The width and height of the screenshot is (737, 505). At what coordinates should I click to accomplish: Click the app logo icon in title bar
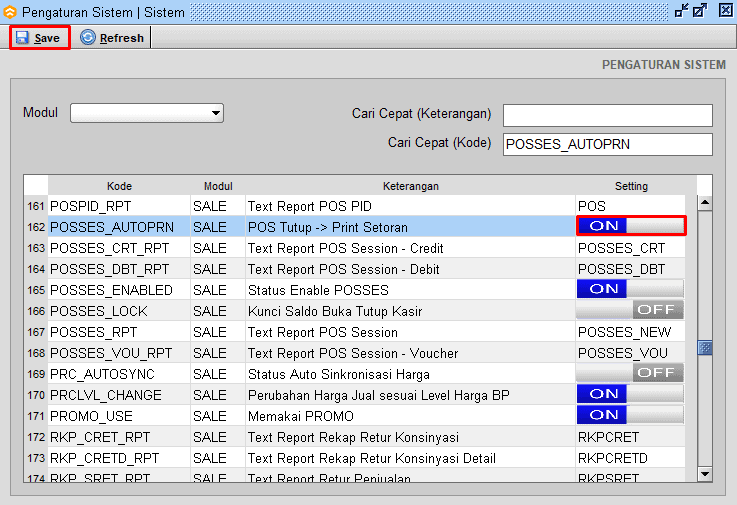click(9, 12)
